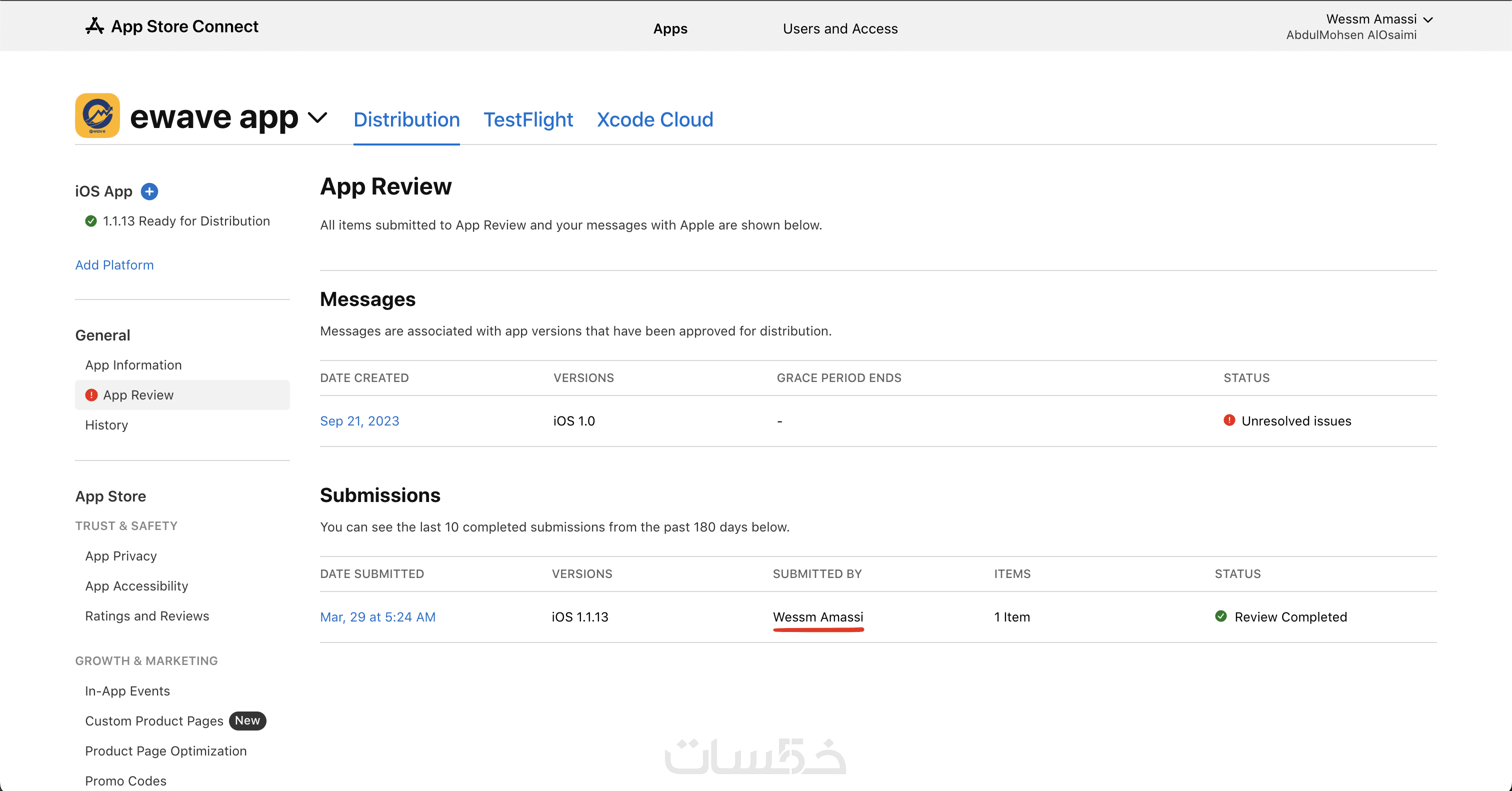The width and height of the screenshot is (1512, 791).
Task: Click the New badge on Custom Product Pages
Action: [247, 720]
